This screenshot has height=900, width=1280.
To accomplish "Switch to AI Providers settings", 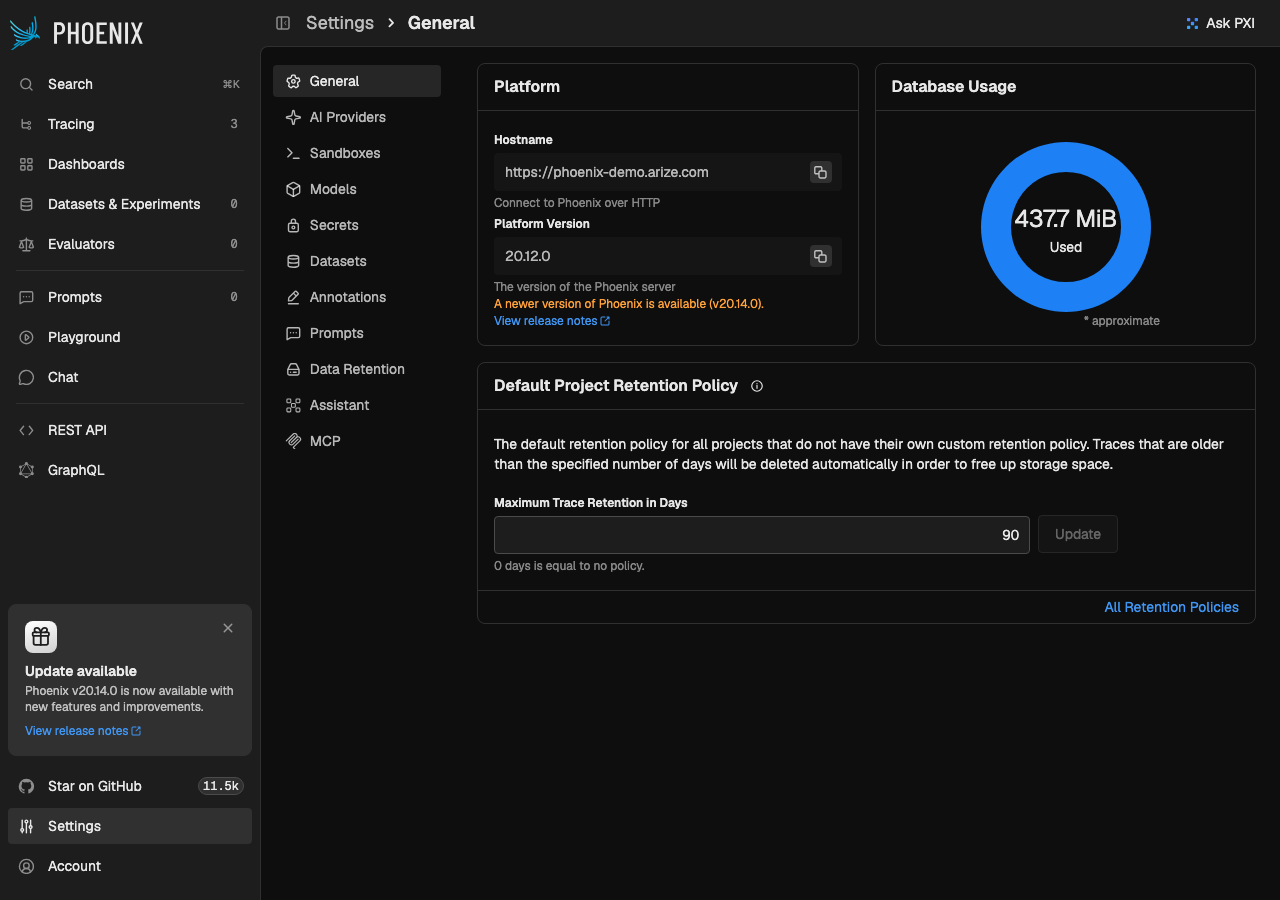I will coord(357,117).
